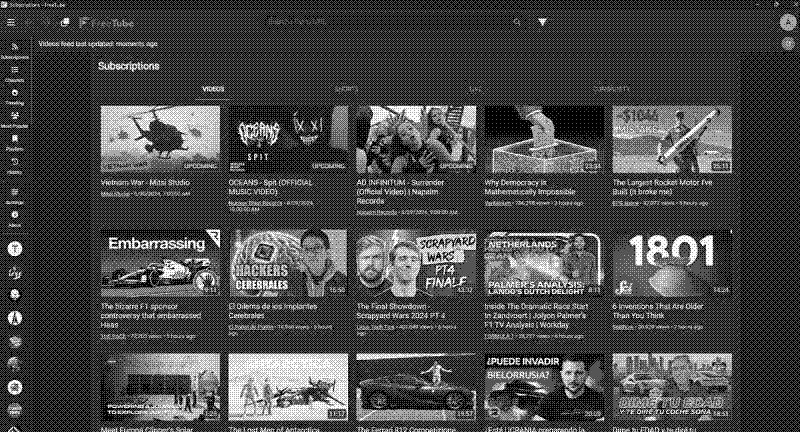
Task: Open Subscriptions in the sidebar
Action: coord(15,51)
